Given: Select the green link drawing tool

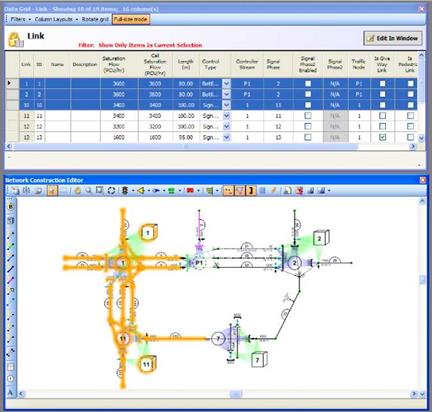Looking at the screenshot, I should point(11,246).
